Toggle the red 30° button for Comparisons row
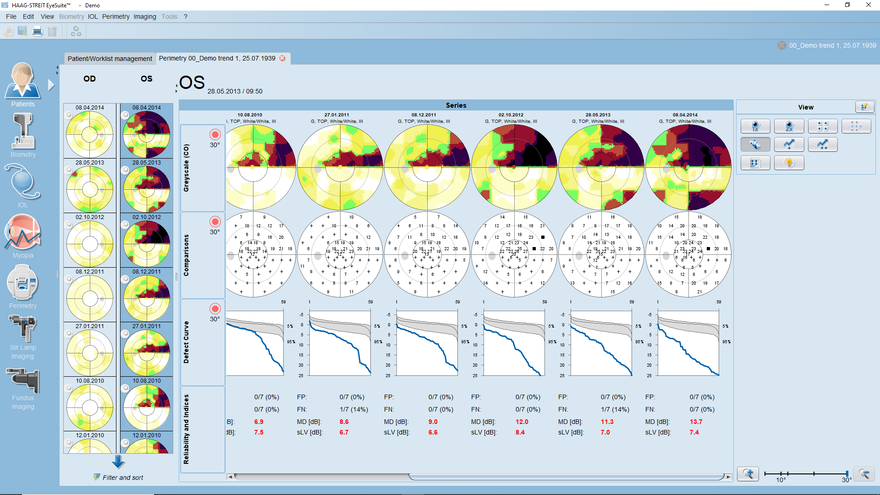The image size is (880, 495). (x=214, y=221)
